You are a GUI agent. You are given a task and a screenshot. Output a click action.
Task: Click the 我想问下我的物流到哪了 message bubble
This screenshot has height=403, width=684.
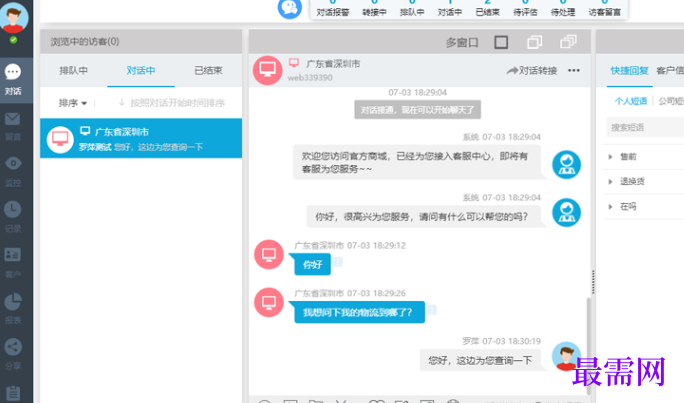coord(359,312)
